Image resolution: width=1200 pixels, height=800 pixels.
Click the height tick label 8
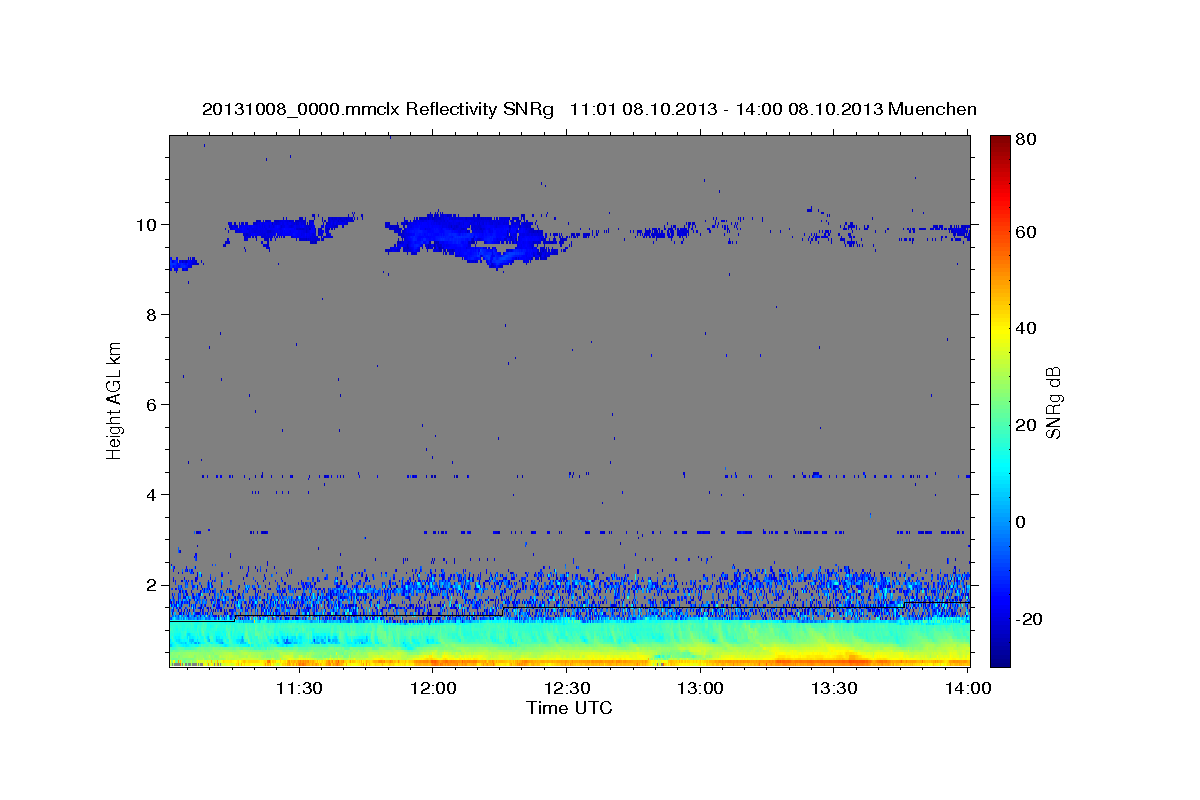pos(152,314)
